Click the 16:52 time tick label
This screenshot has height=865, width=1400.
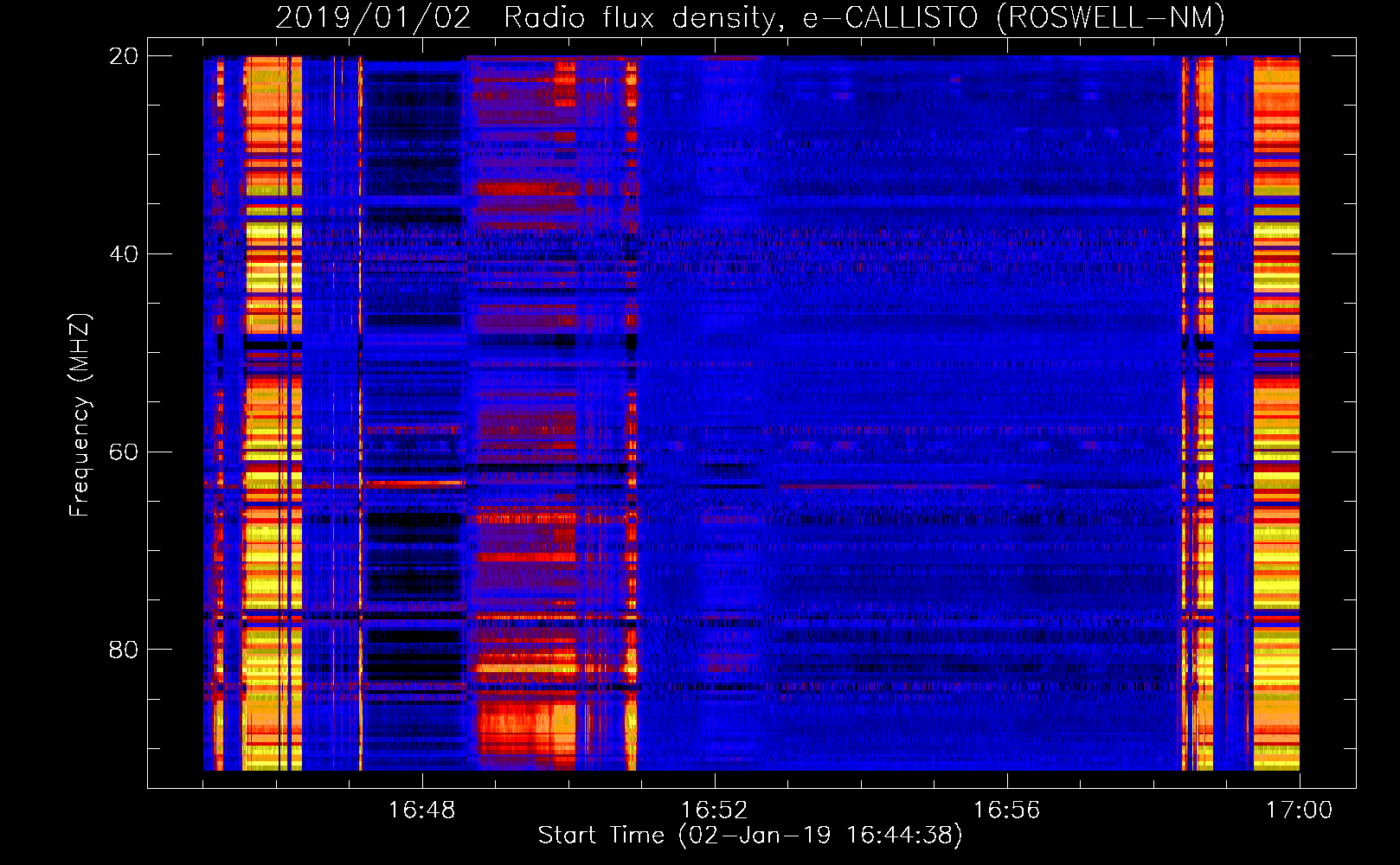click(x=714, y=811)
